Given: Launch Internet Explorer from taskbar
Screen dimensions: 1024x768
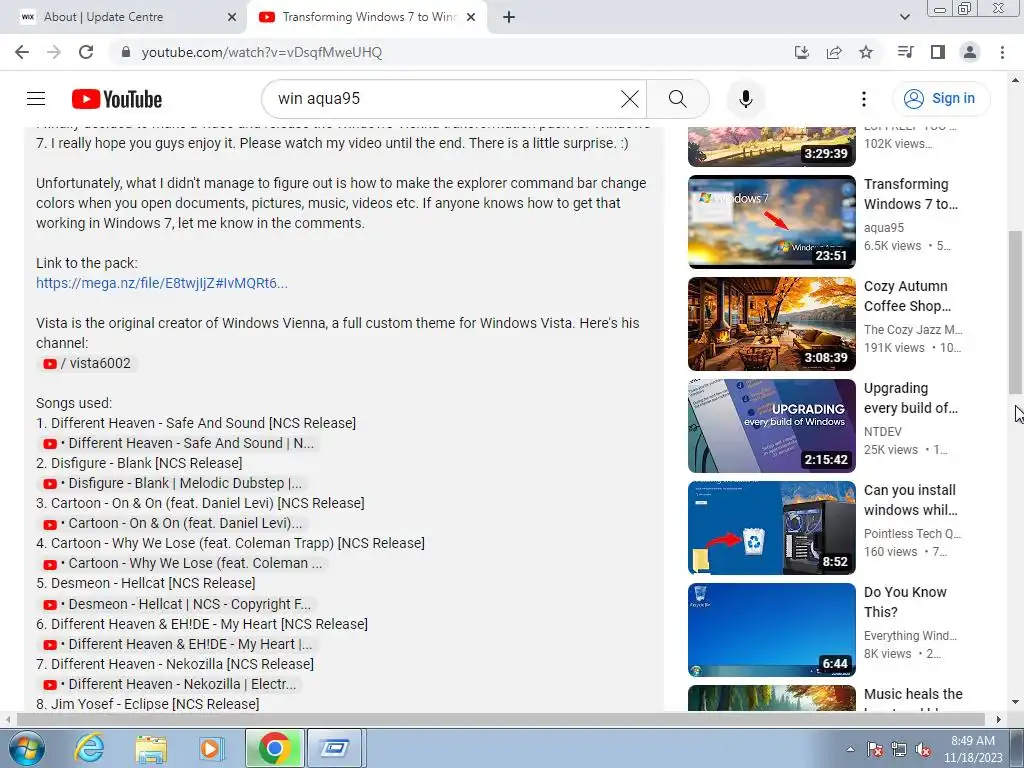Looking at the screenshot, I should (89, 748).
